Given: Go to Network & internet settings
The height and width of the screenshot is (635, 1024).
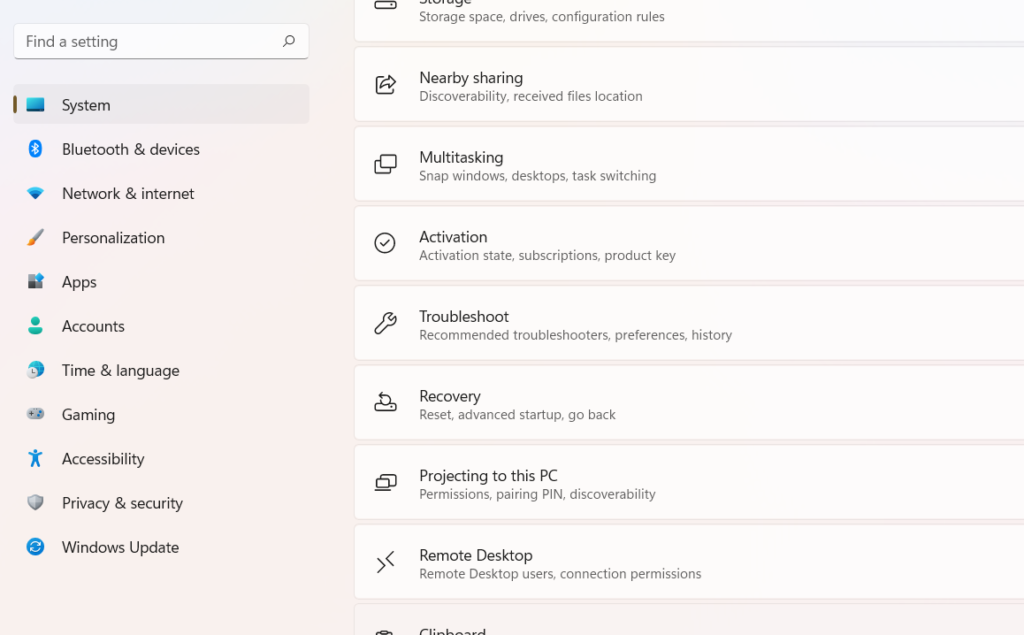Looking at the screenshot, I should click(161, 193).
